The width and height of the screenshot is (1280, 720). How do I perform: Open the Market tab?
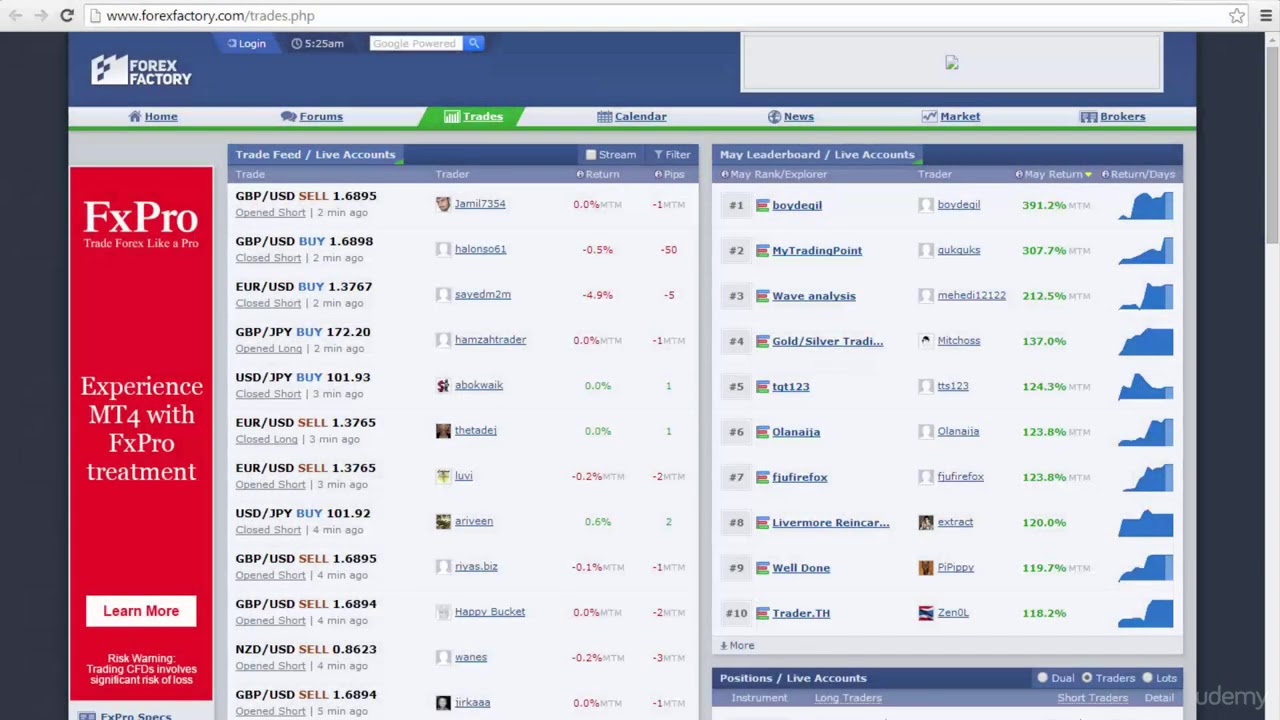pos(951,117)
